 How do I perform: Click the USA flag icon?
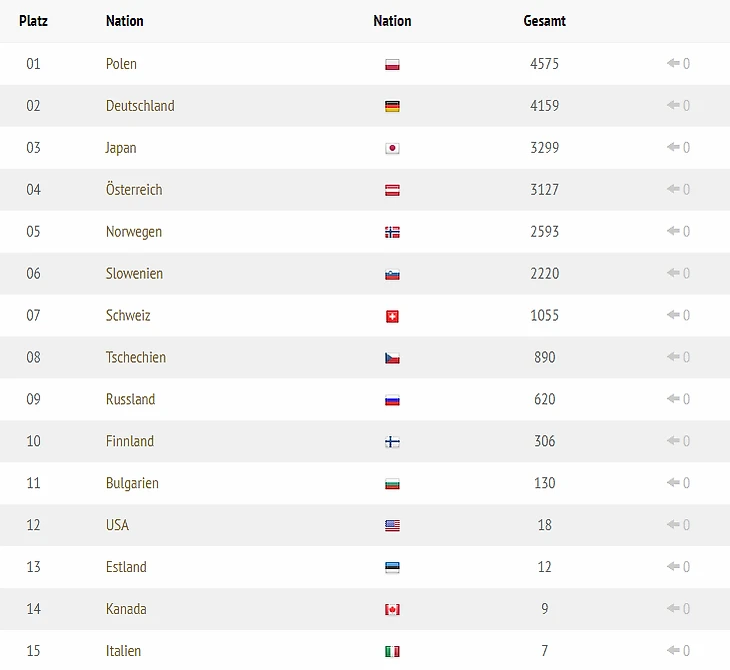pyautogui.click(x=392, y=526)
